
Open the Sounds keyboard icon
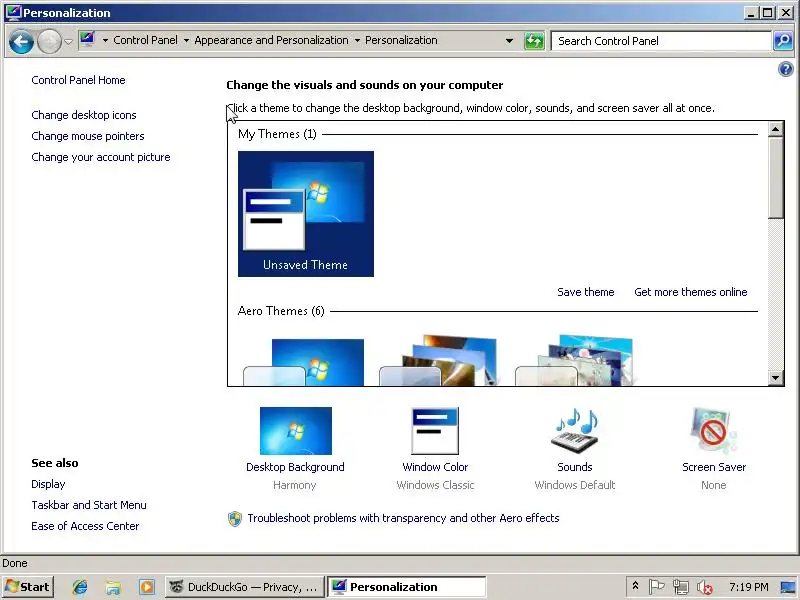coord(575,431)
